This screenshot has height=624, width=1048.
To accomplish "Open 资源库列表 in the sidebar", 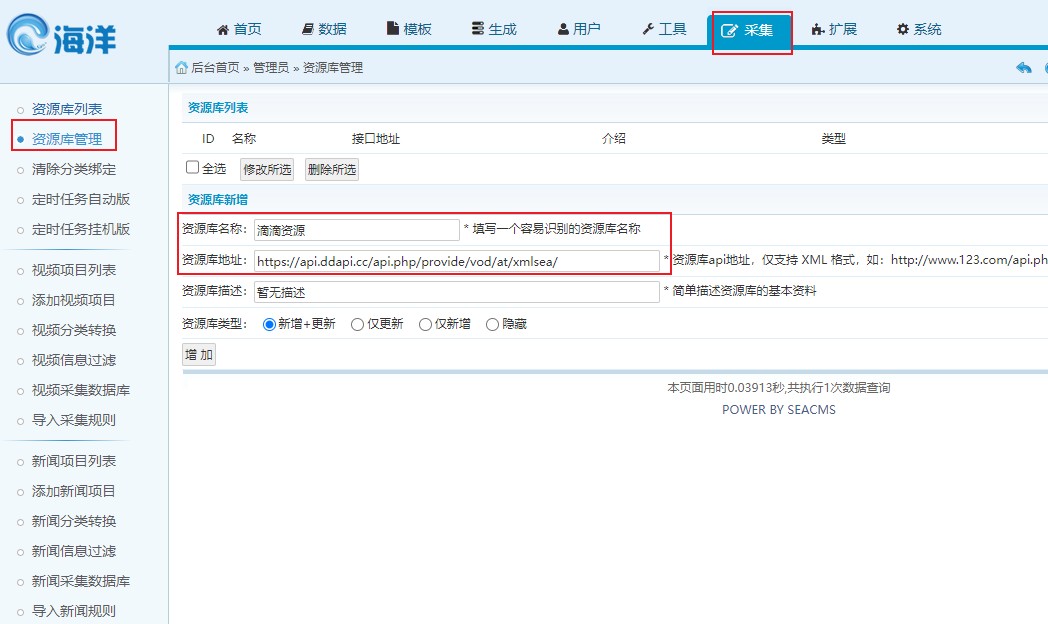I will click(67, 109).
